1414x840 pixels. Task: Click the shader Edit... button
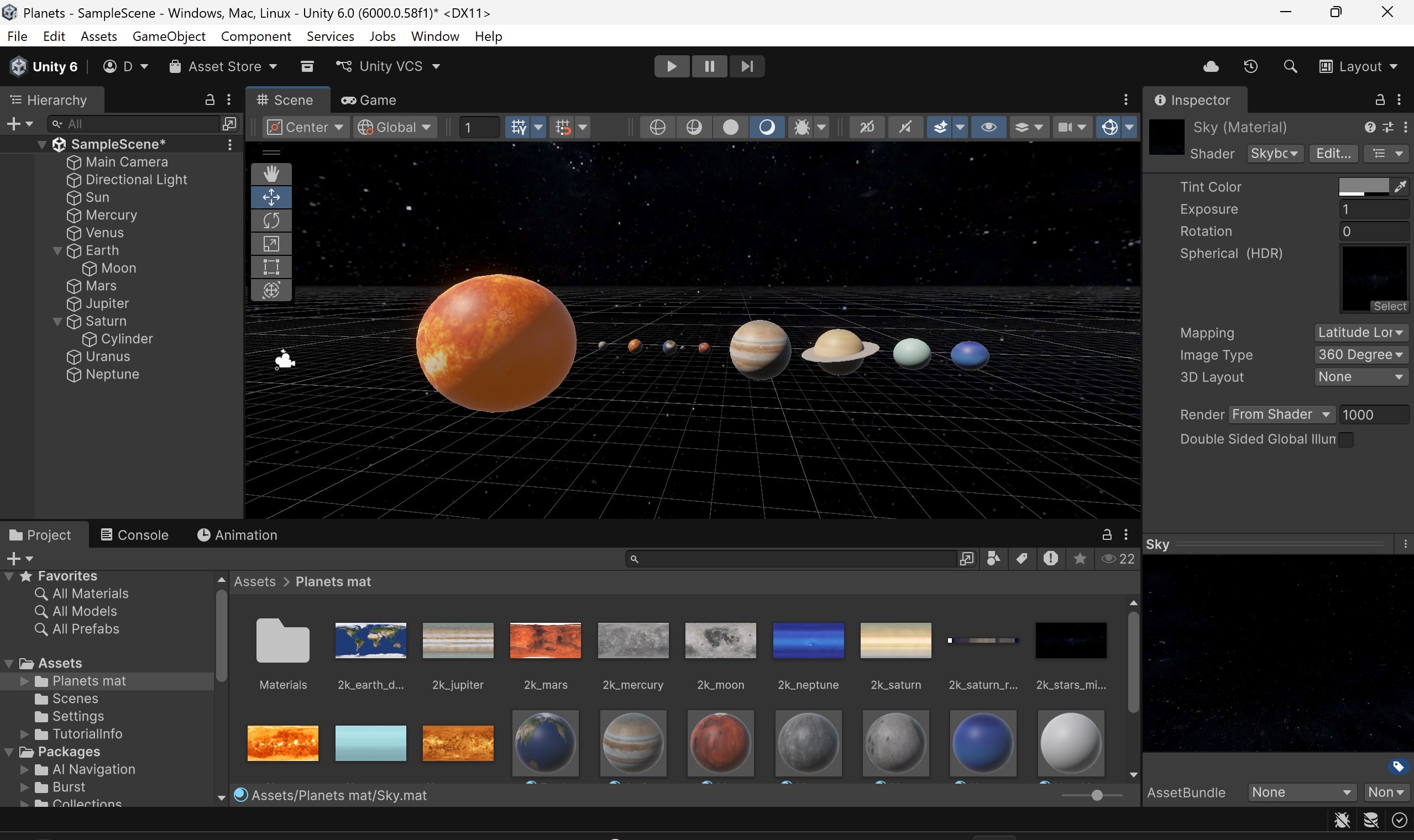pyautogui.click(x=1333, y=154)
